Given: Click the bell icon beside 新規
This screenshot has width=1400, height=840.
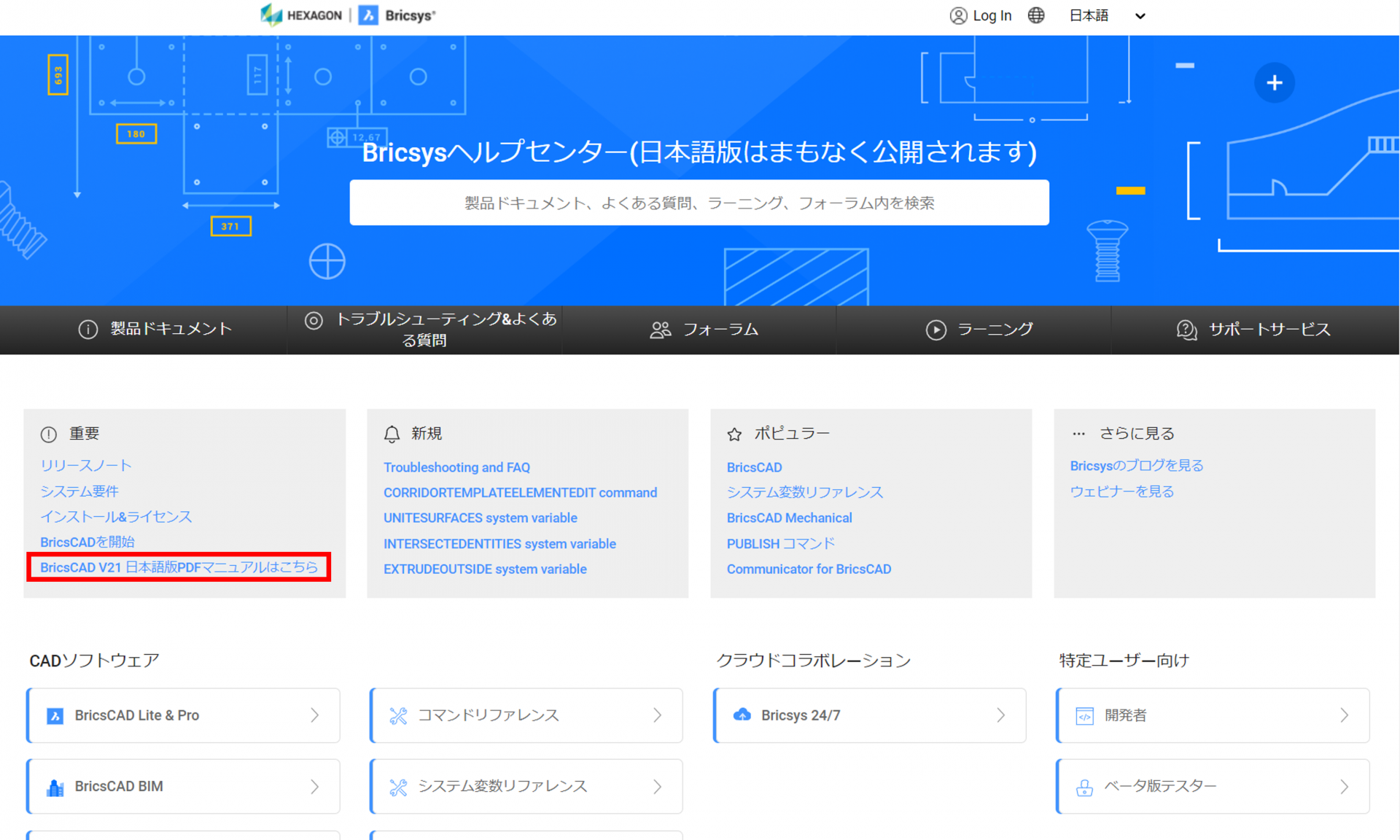Looking at the screenshot, I should [392, 435].
